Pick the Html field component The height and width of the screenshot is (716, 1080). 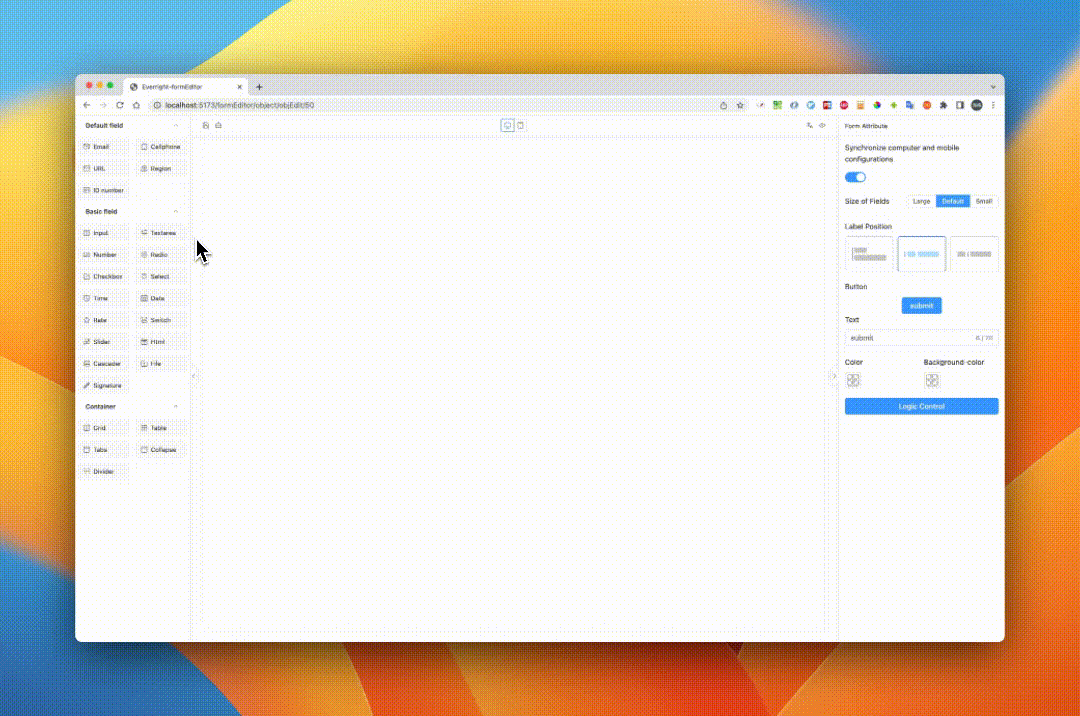(161, 341)
